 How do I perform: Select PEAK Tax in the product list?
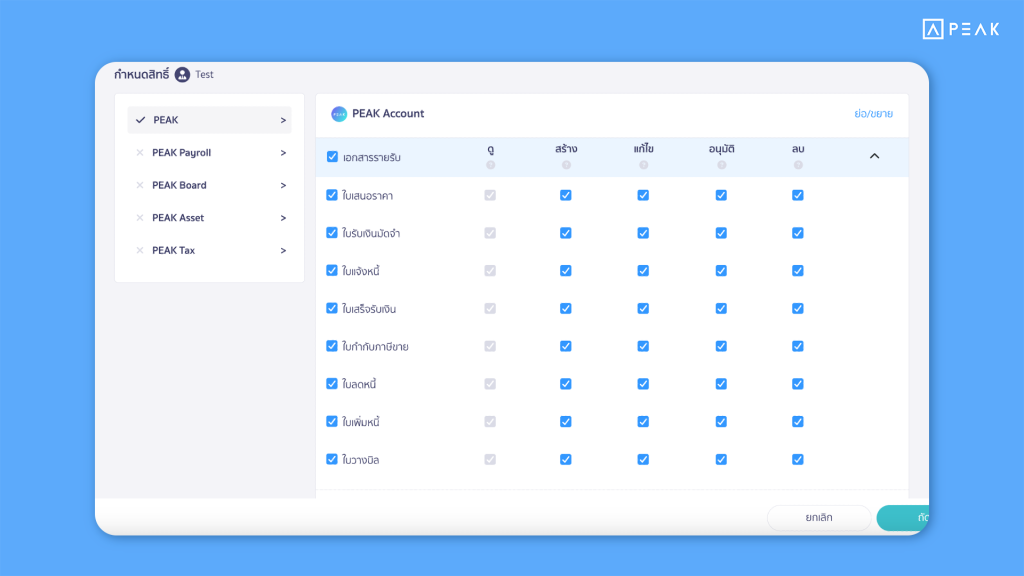pos(210,251)
